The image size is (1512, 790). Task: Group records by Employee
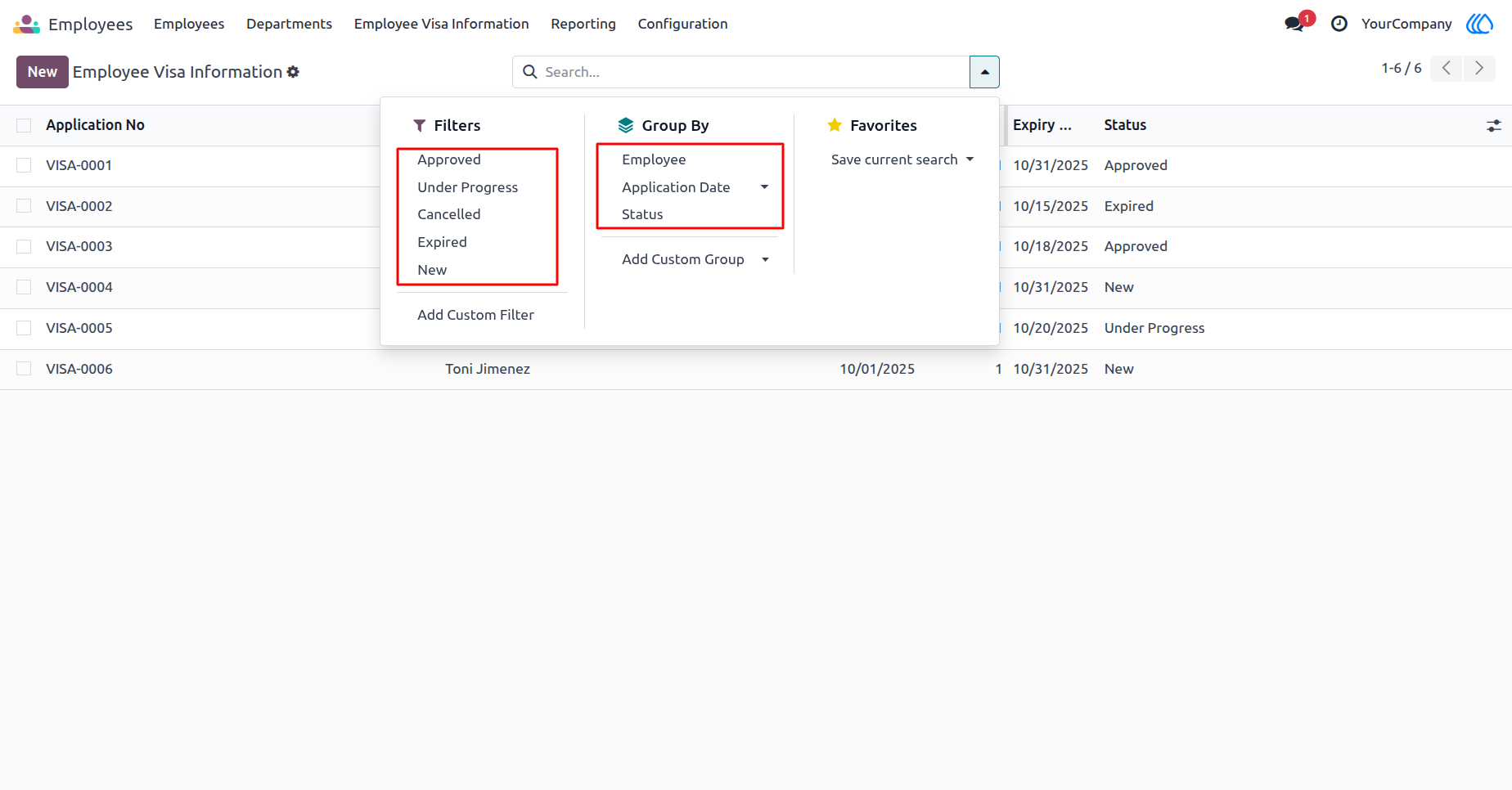coord(654,159)
